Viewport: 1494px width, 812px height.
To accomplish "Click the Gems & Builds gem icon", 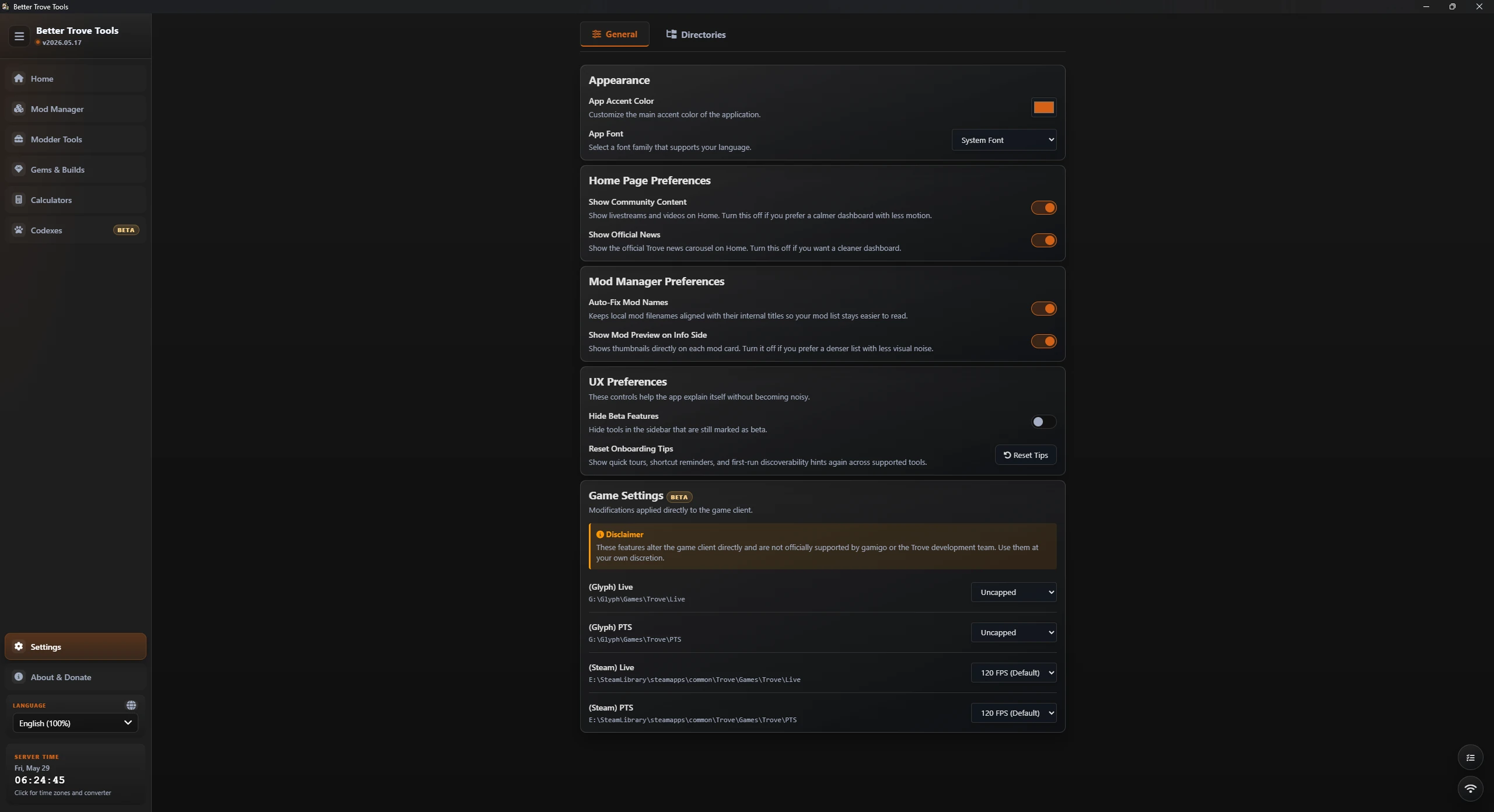I will (19, 169).
